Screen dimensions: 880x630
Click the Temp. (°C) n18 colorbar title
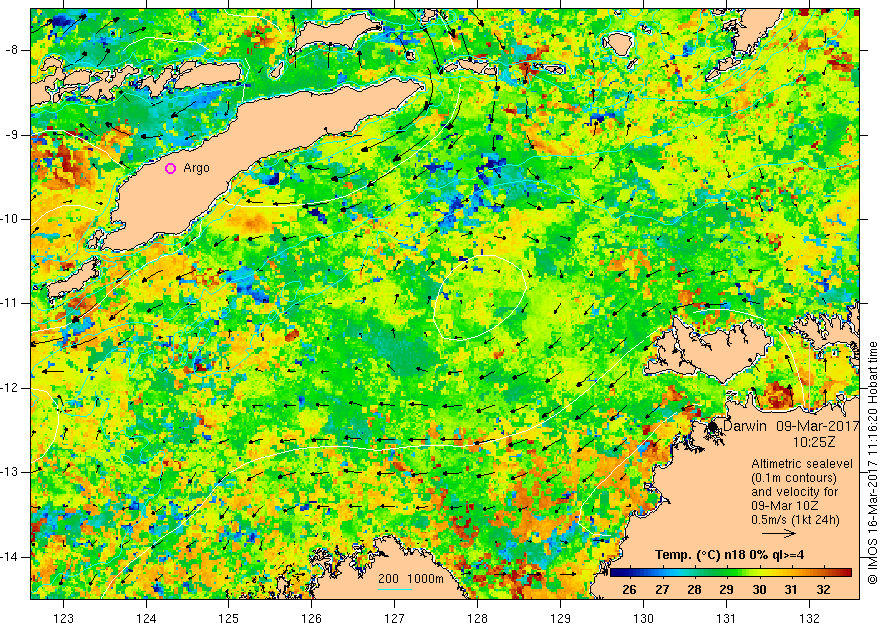[729, 555]
